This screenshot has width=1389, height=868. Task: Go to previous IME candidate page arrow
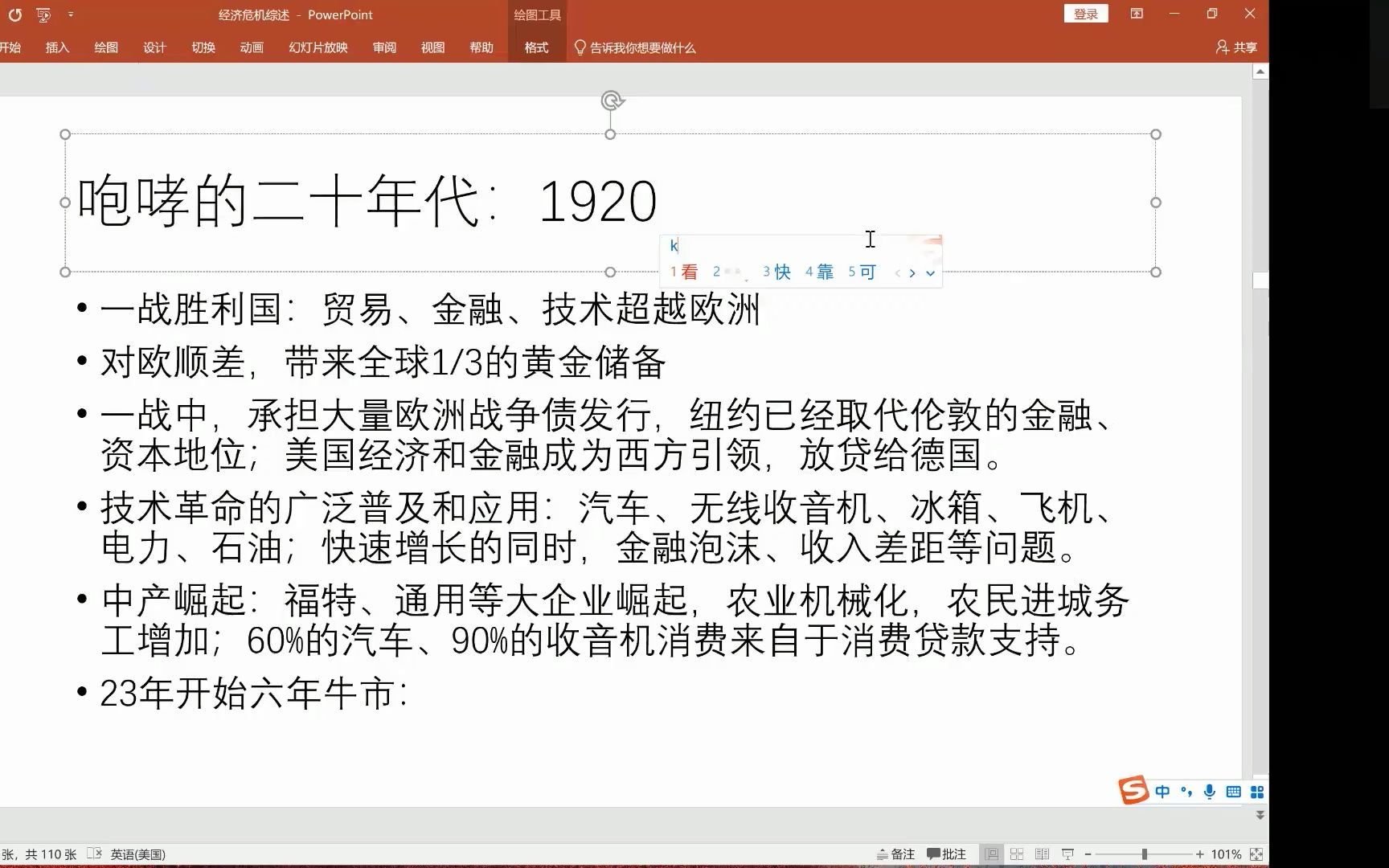click(898, 273)
